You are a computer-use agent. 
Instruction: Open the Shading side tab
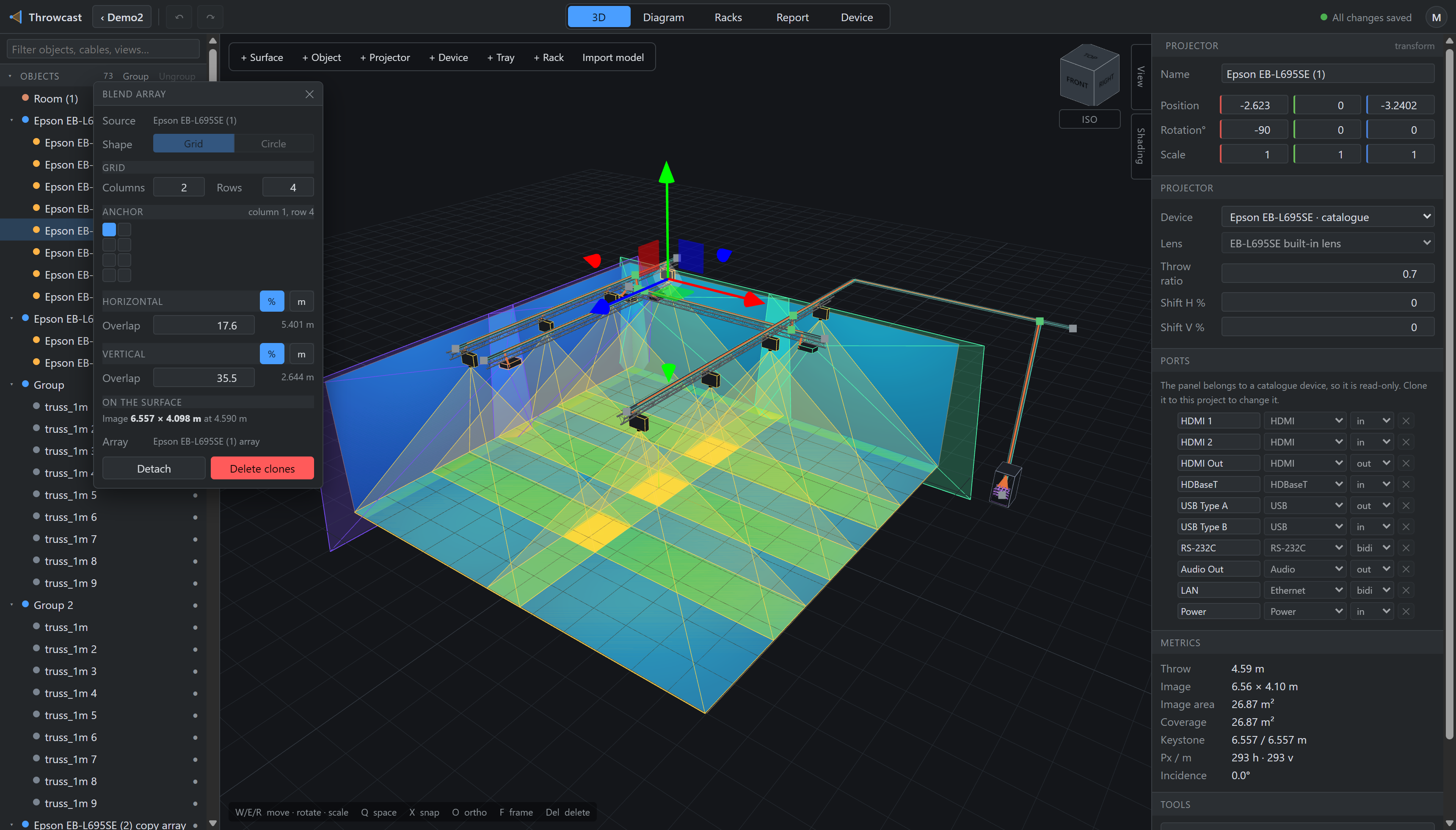point(1140,146)
